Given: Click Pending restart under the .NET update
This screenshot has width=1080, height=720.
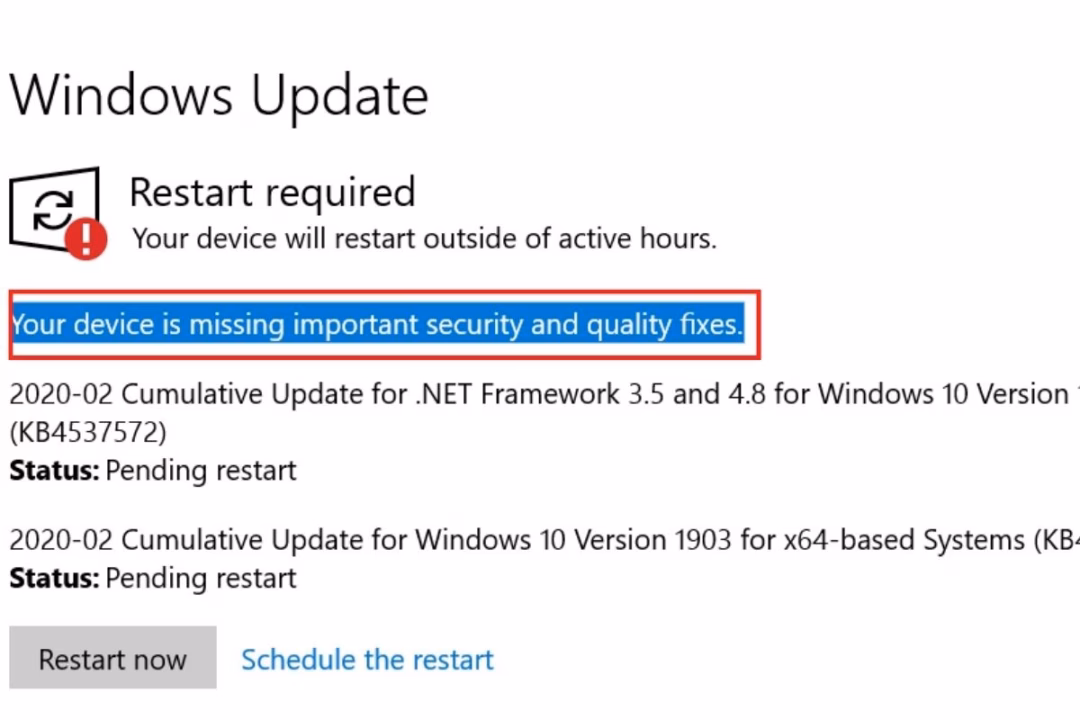Looking at the screenshot, I should (x=201, y=470).
